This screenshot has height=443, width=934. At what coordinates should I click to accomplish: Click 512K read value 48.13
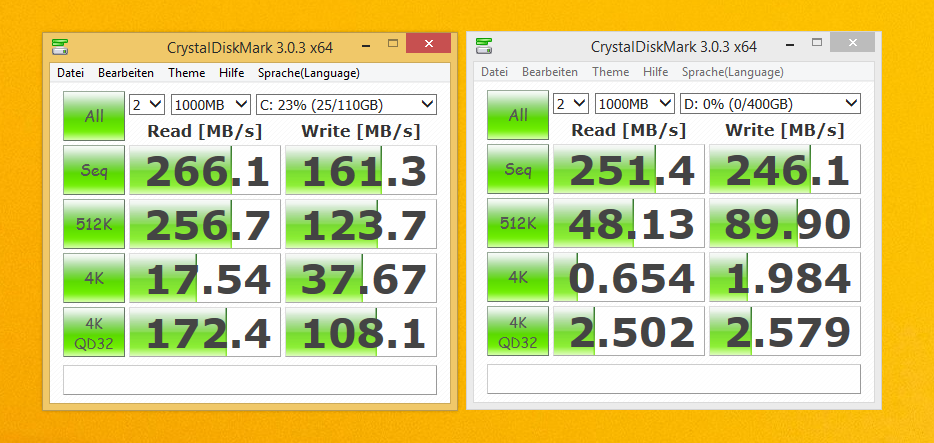pos(629,223)
